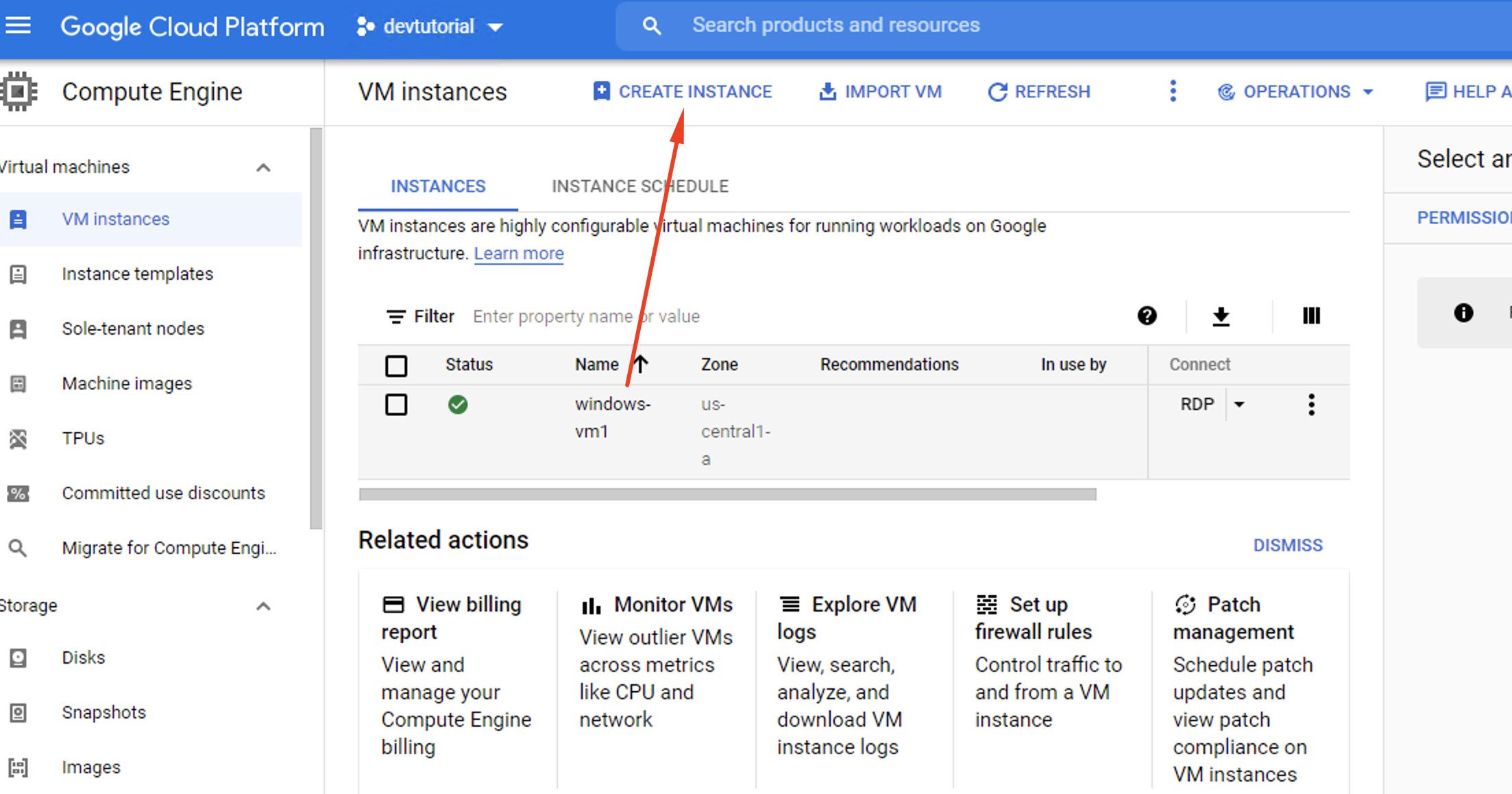The width and height of the screenshot is (1512, 794).
Task: Open the Permissions tab in right panel
Action: coord(1464,218)
